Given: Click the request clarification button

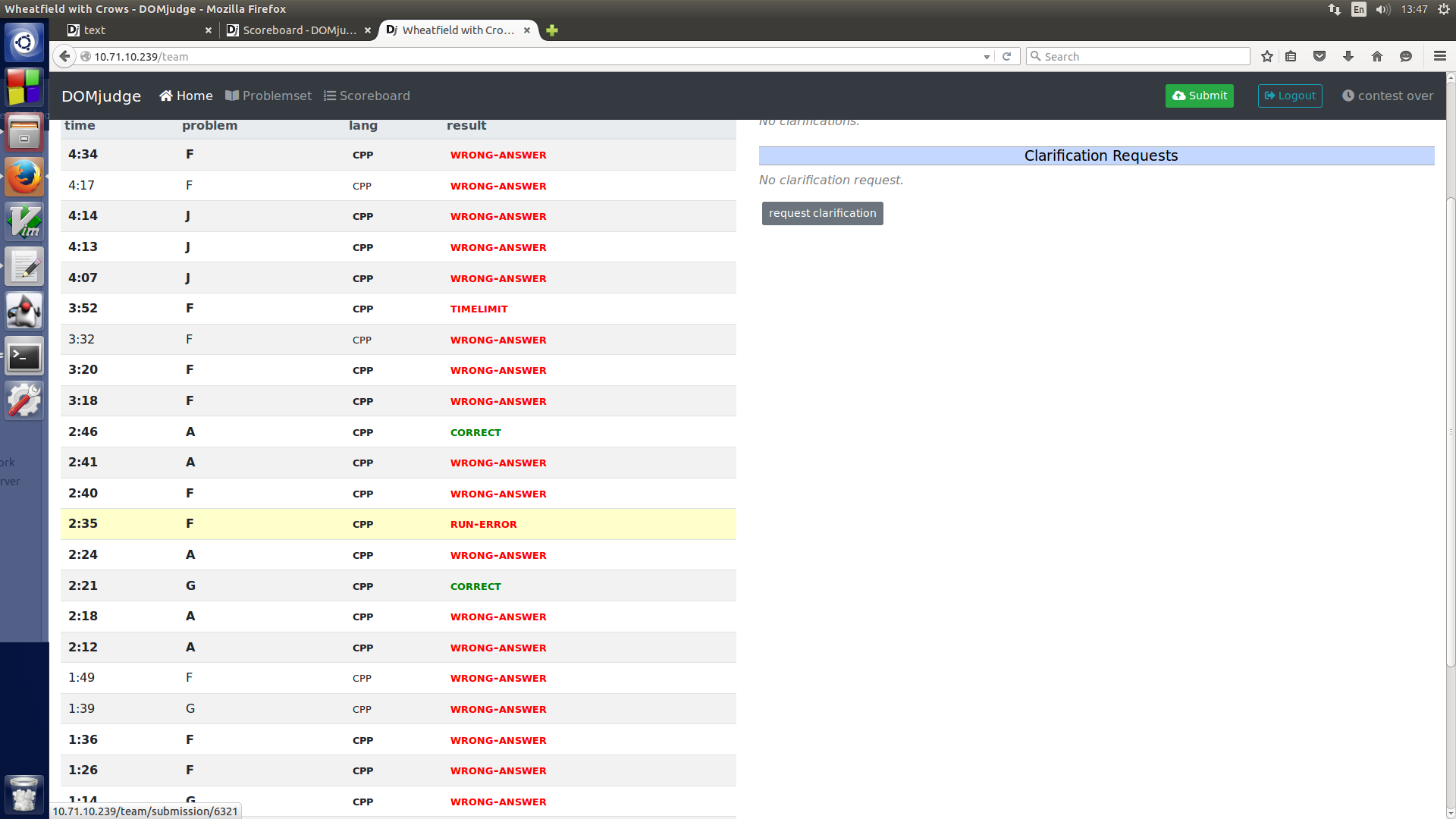Looking at the screenshot, I should click(822, 213).
